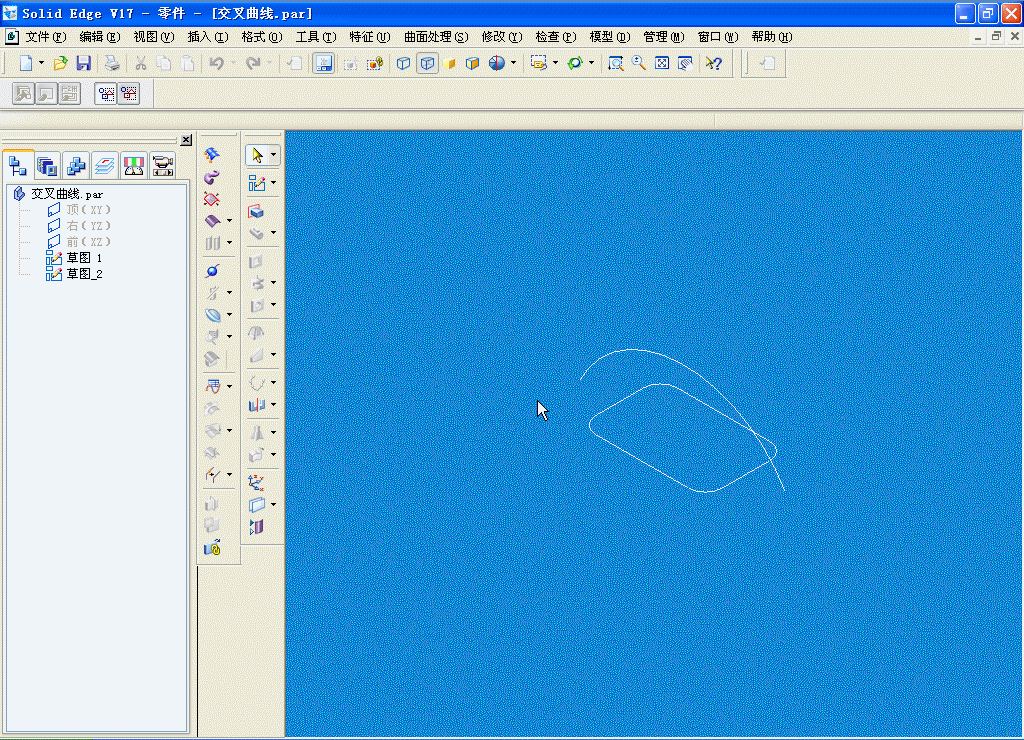Open the 检查 menu

pos(556,37)
